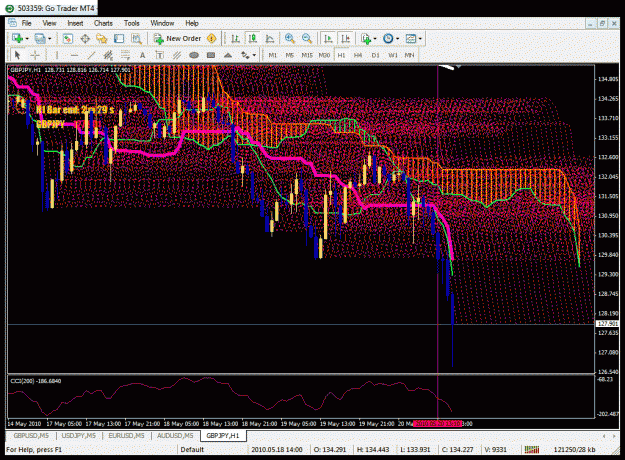Viewport: 625px width, 460px height.
Task: Open the Charts menu
Action: (103, 23)
